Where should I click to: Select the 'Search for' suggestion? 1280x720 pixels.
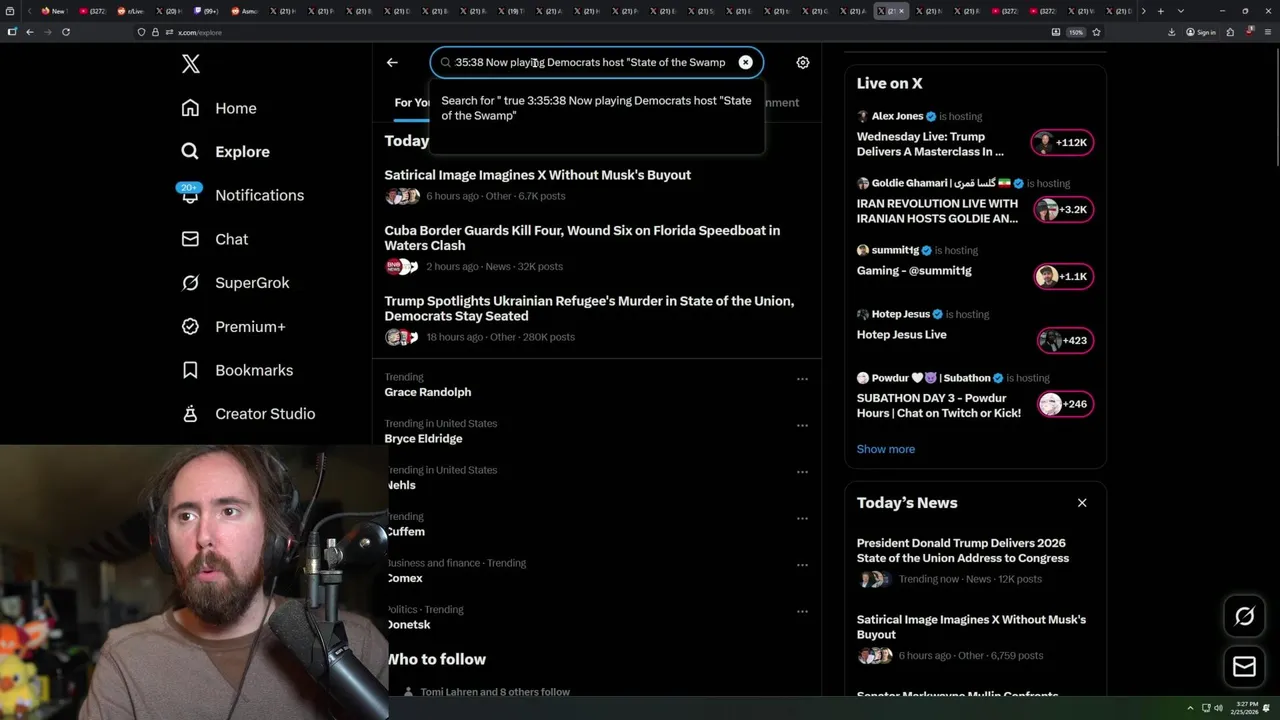coord(596,108)
